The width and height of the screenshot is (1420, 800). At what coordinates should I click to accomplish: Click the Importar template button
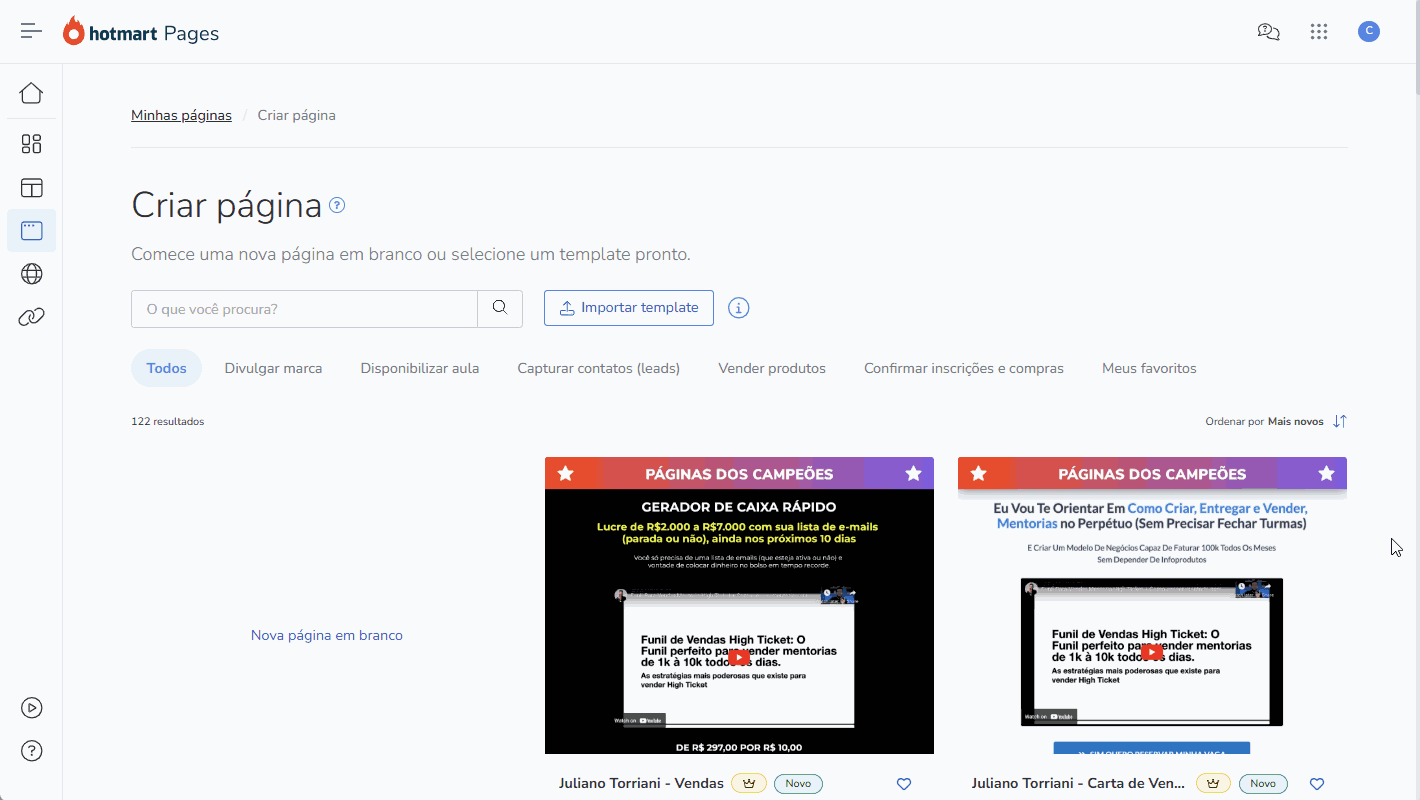[x=628, y=308]
